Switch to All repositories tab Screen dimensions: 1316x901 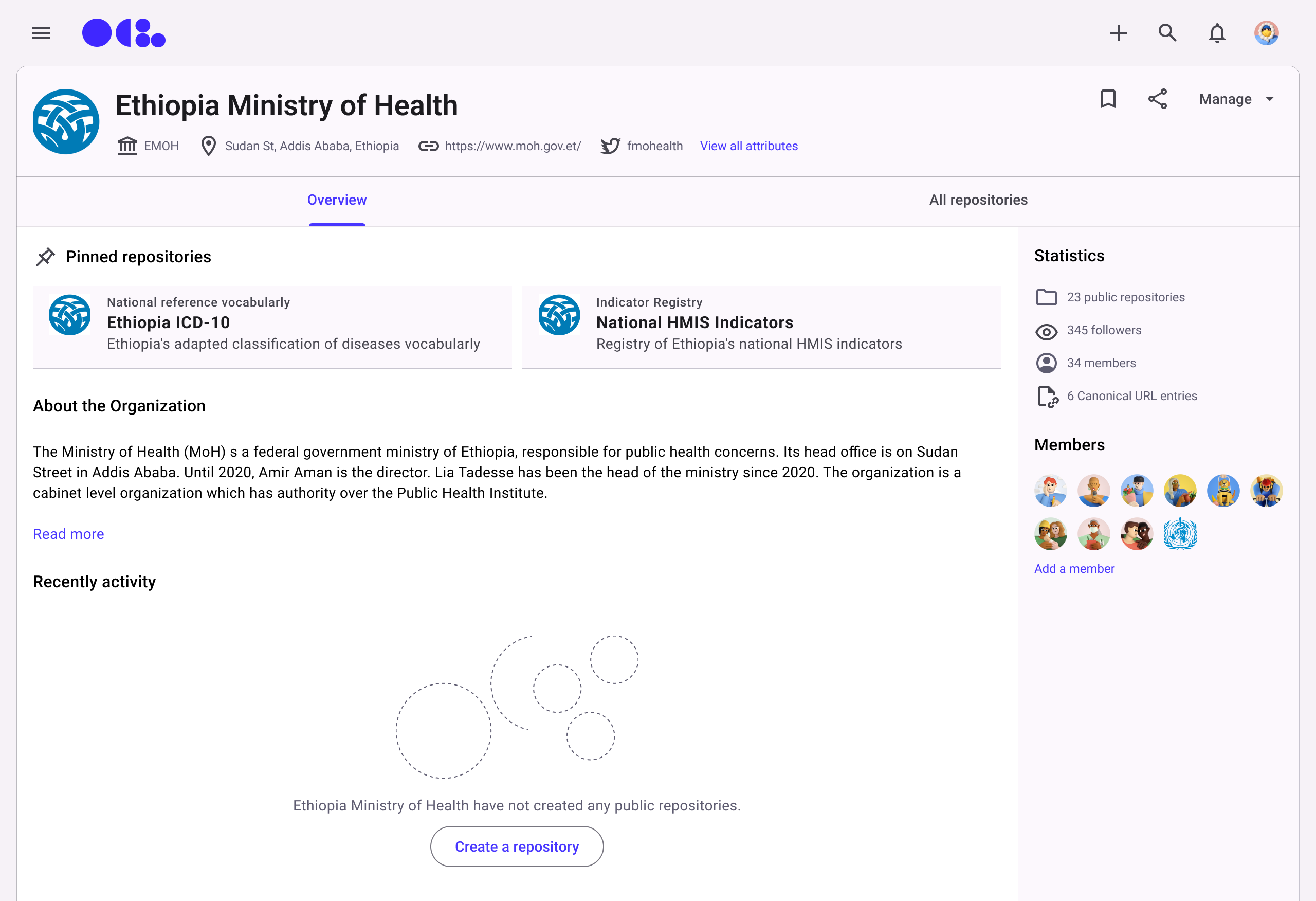[x=978, y=200]
